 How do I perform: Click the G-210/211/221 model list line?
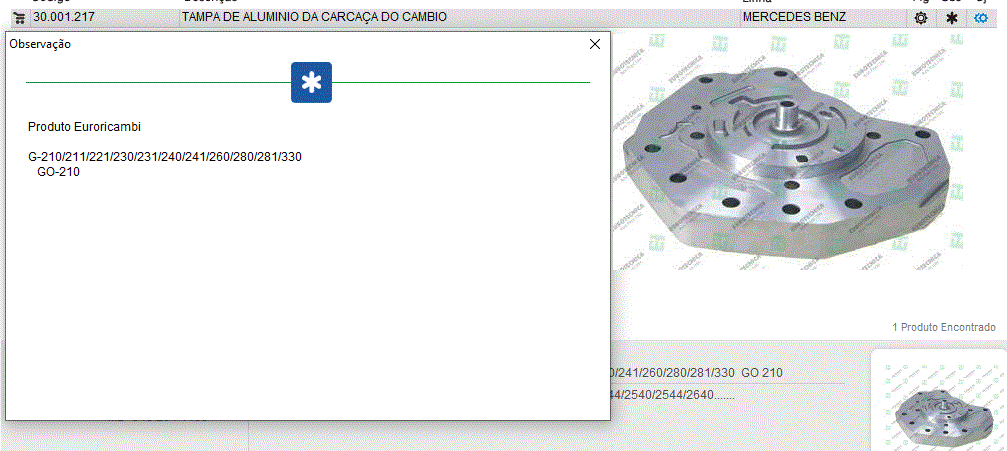click(x=165, y=157)
